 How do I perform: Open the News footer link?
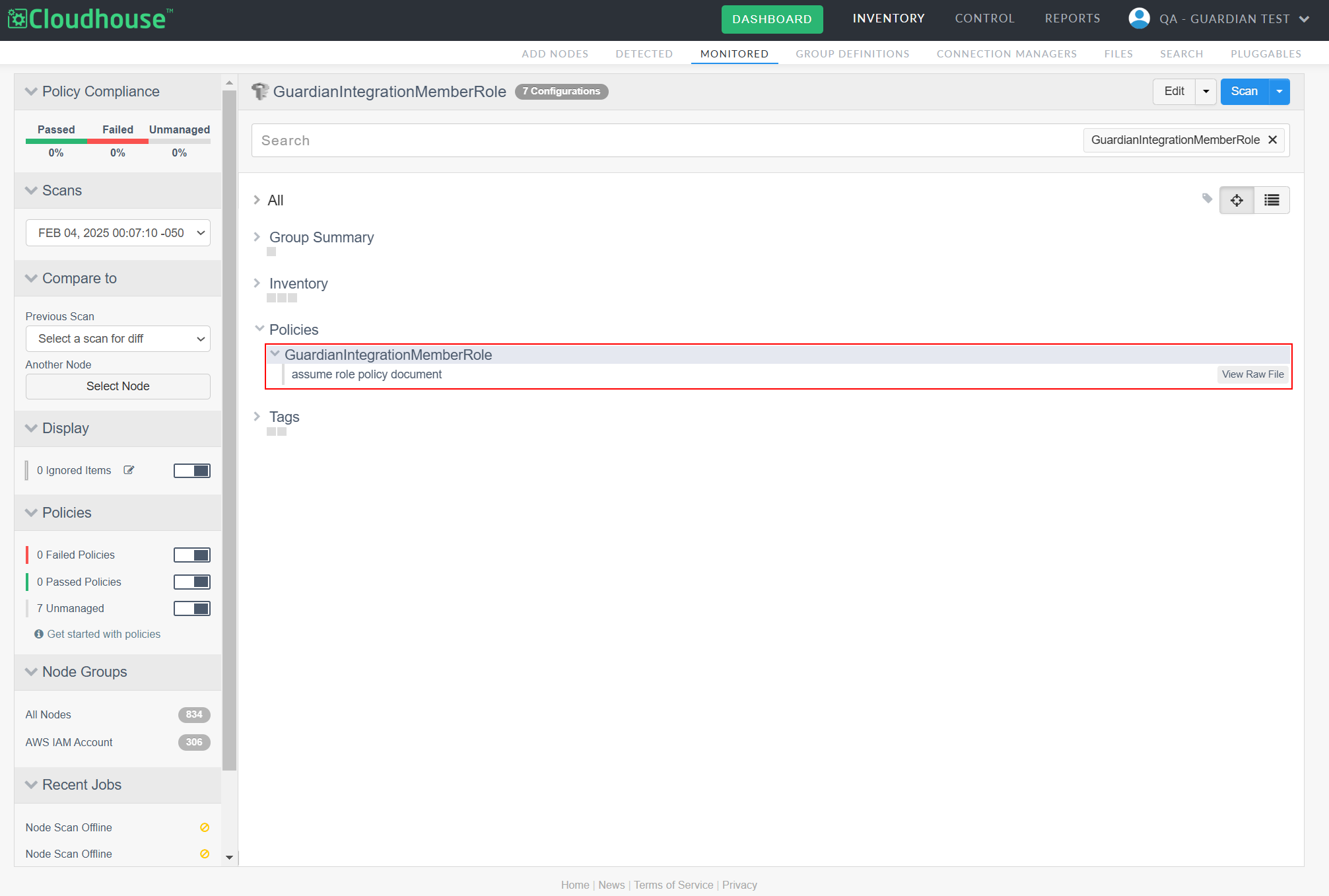point(611,885)
